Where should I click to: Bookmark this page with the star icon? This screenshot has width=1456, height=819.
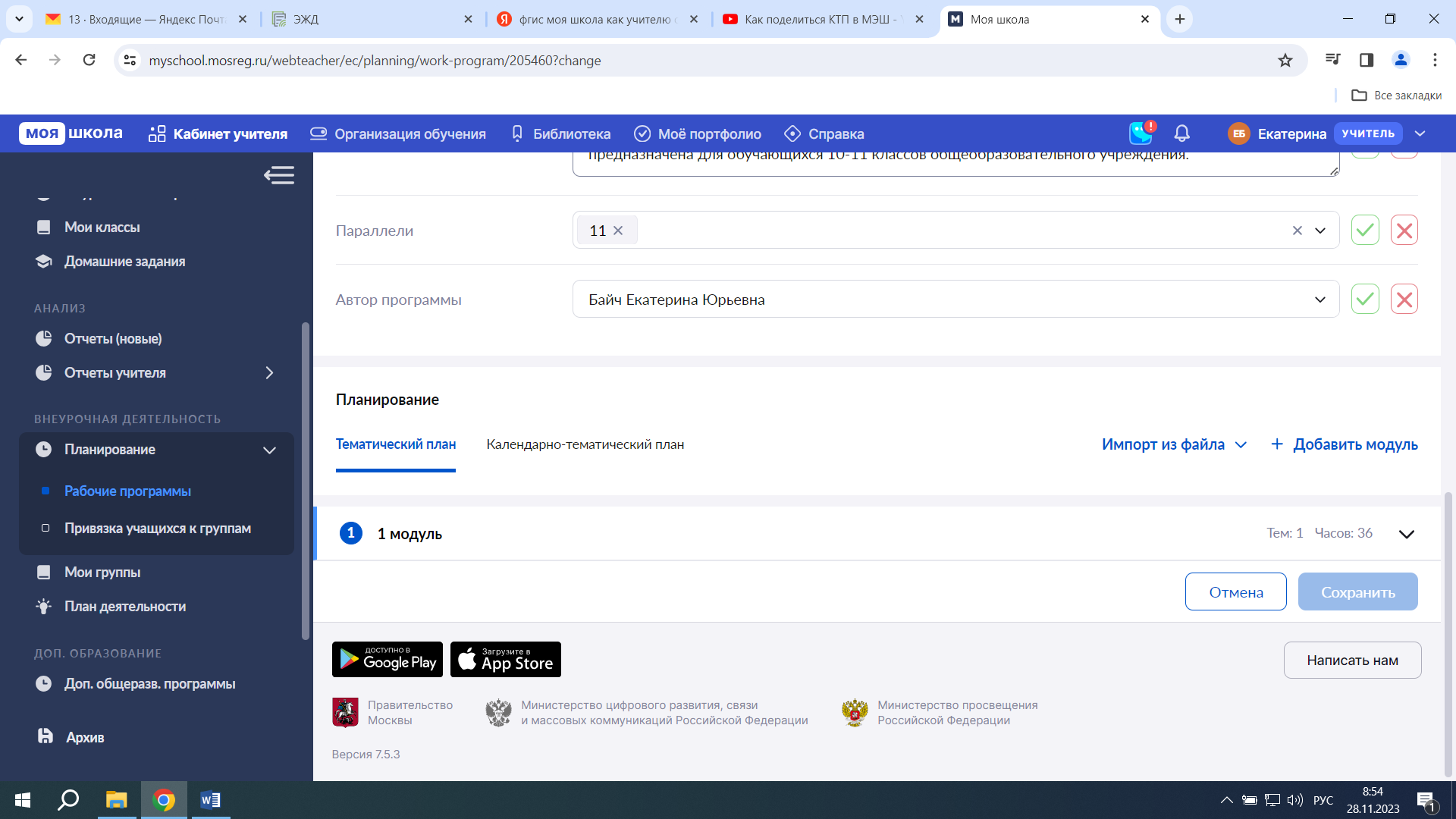(x=1285, y=60)
